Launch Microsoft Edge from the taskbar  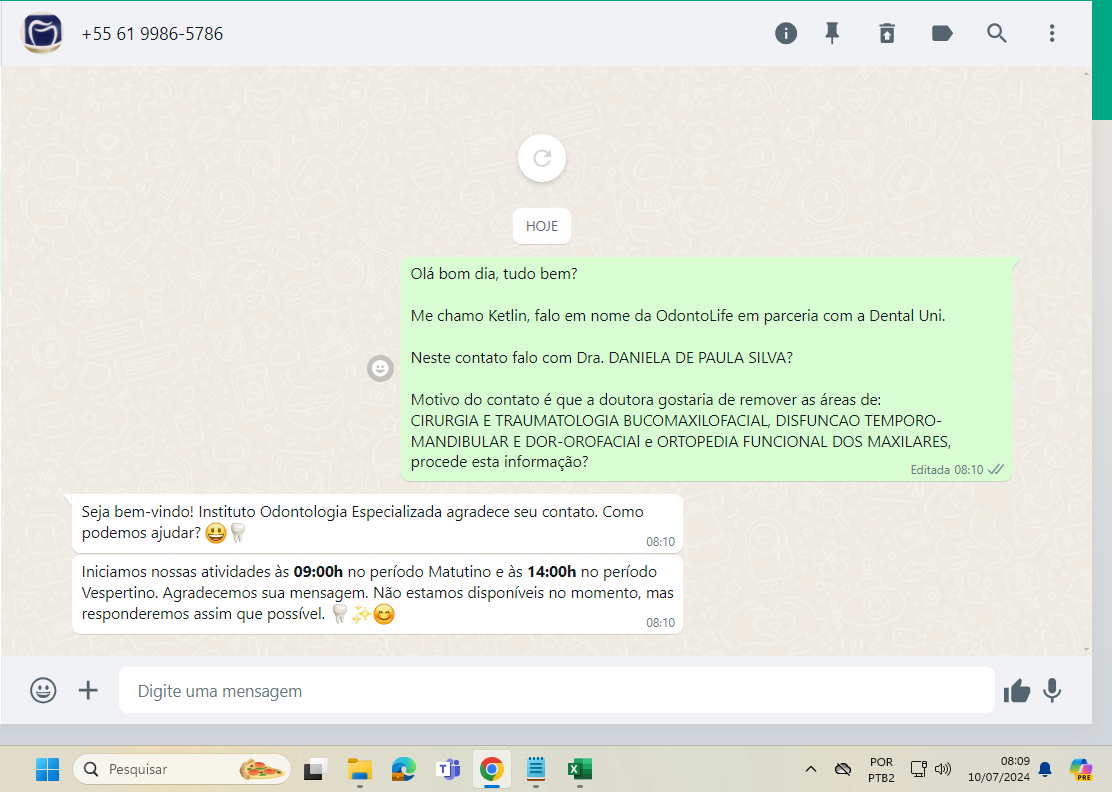click(404, 769)
